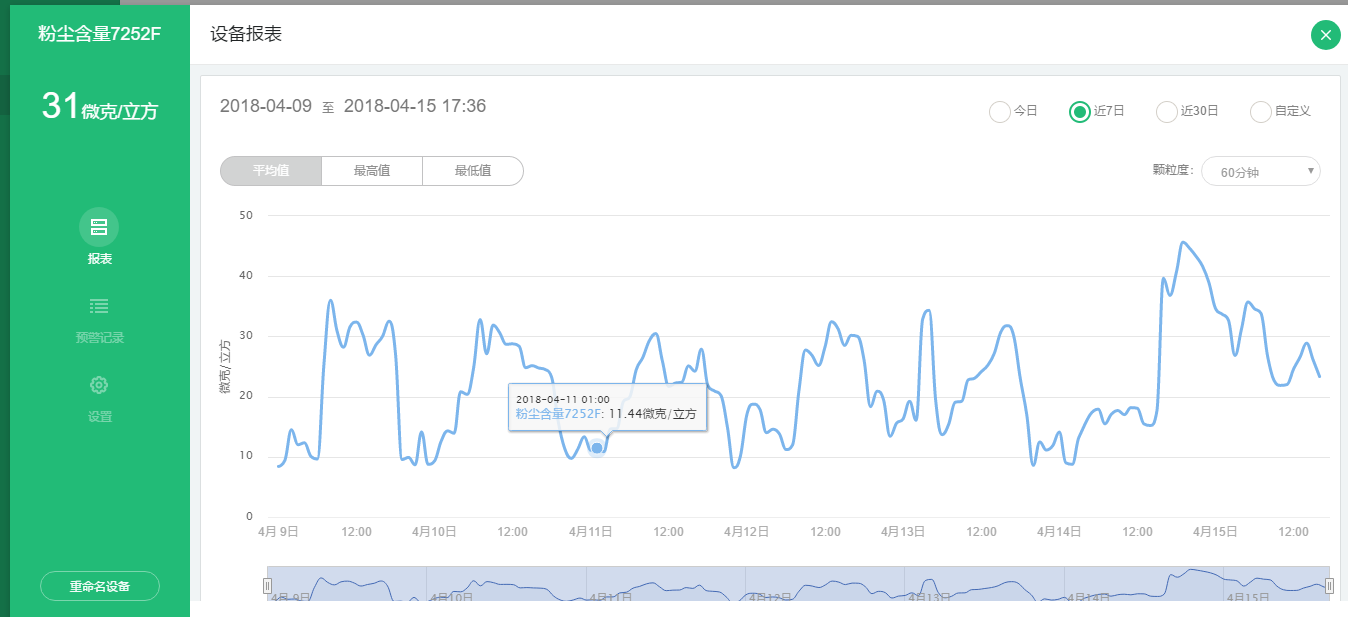
Task: Click the start date 2018-04-09
Action: tap(266, 106)
